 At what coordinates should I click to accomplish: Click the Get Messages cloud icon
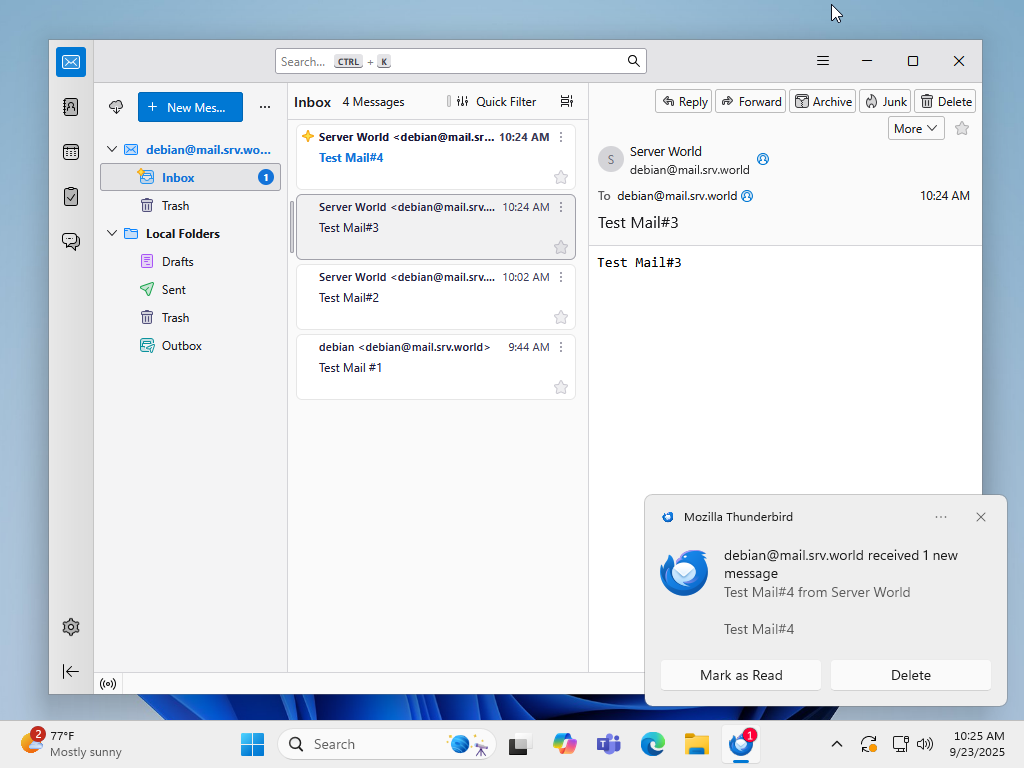[116, 107]
